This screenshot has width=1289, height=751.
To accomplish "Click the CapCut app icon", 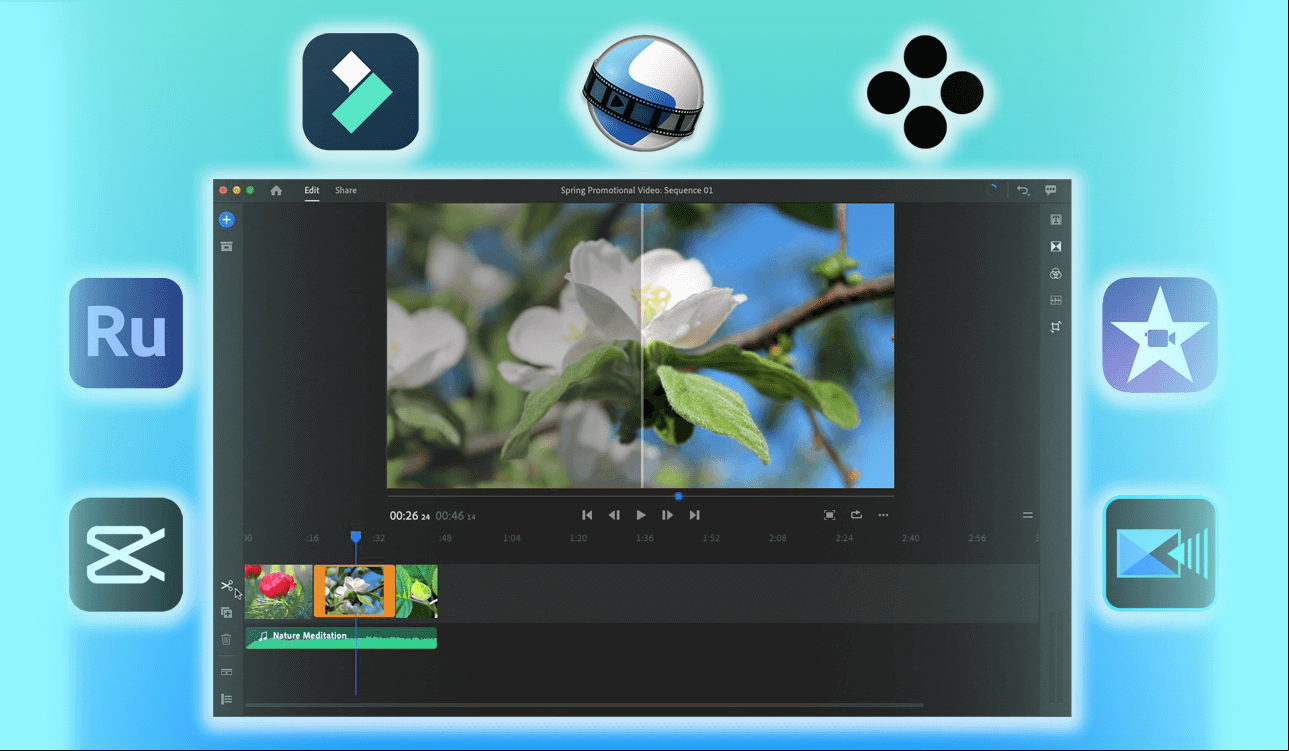I will point(126,554).
